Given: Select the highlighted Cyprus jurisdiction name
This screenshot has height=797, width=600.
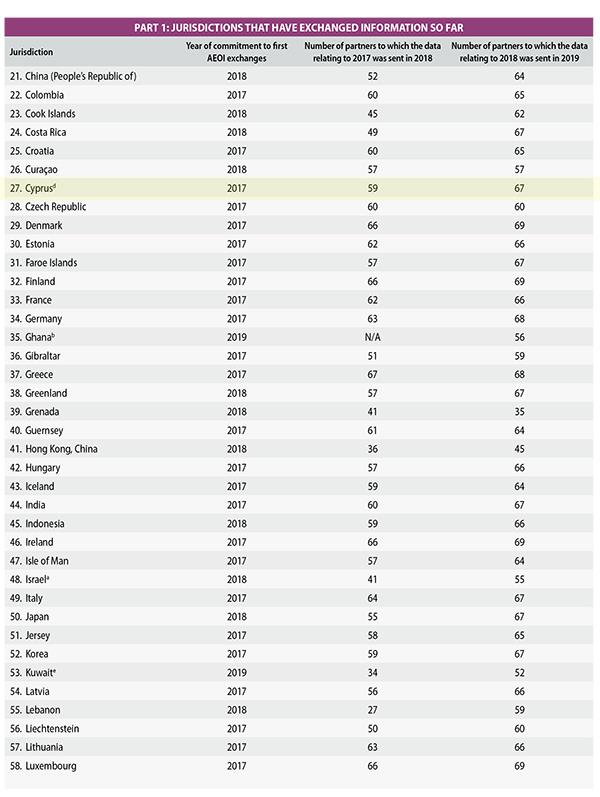Looking at the screenshot, I should (x=40, y=188).
